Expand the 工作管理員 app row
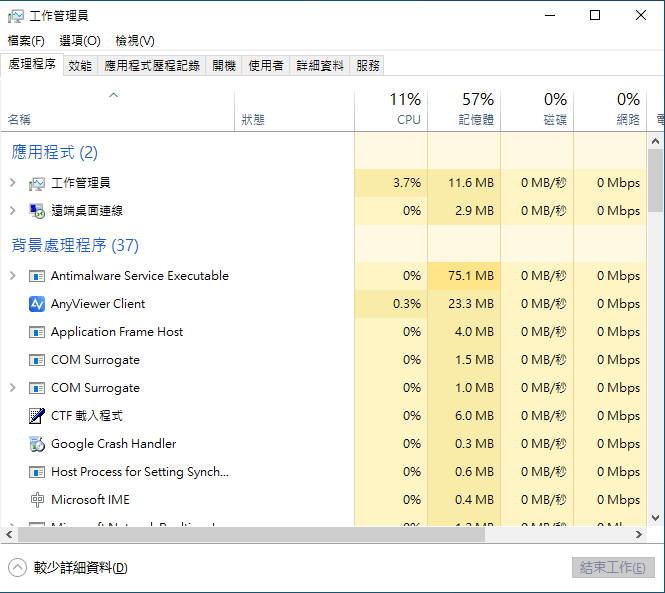Image resolution: width=665 pixels, height=593 pixels. [x=13, y=183]
